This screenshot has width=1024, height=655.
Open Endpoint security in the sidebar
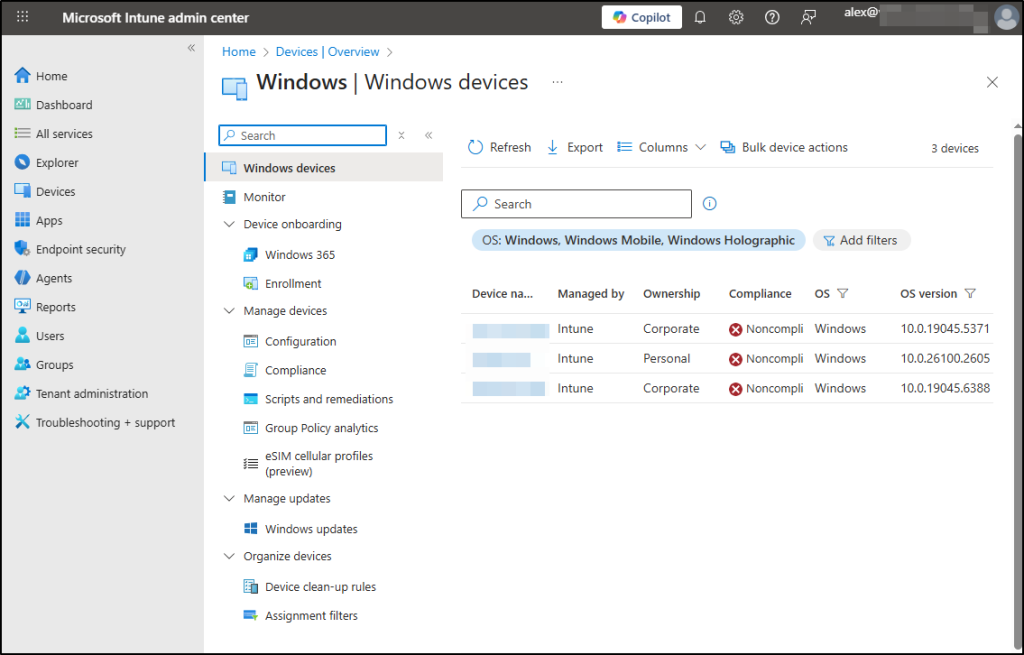click(x=80, y=249)
